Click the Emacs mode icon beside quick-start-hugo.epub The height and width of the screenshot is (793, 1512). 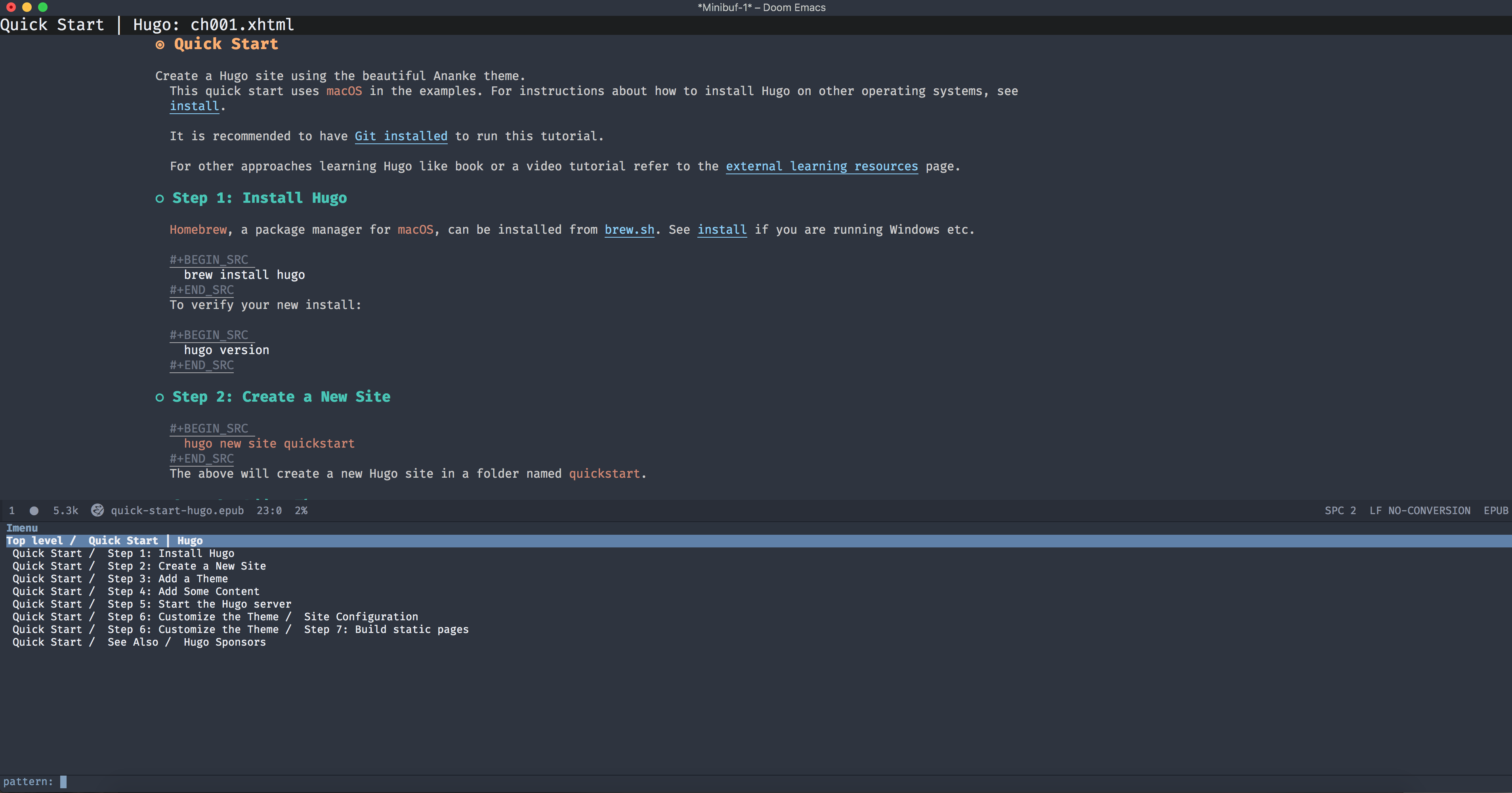97,510
